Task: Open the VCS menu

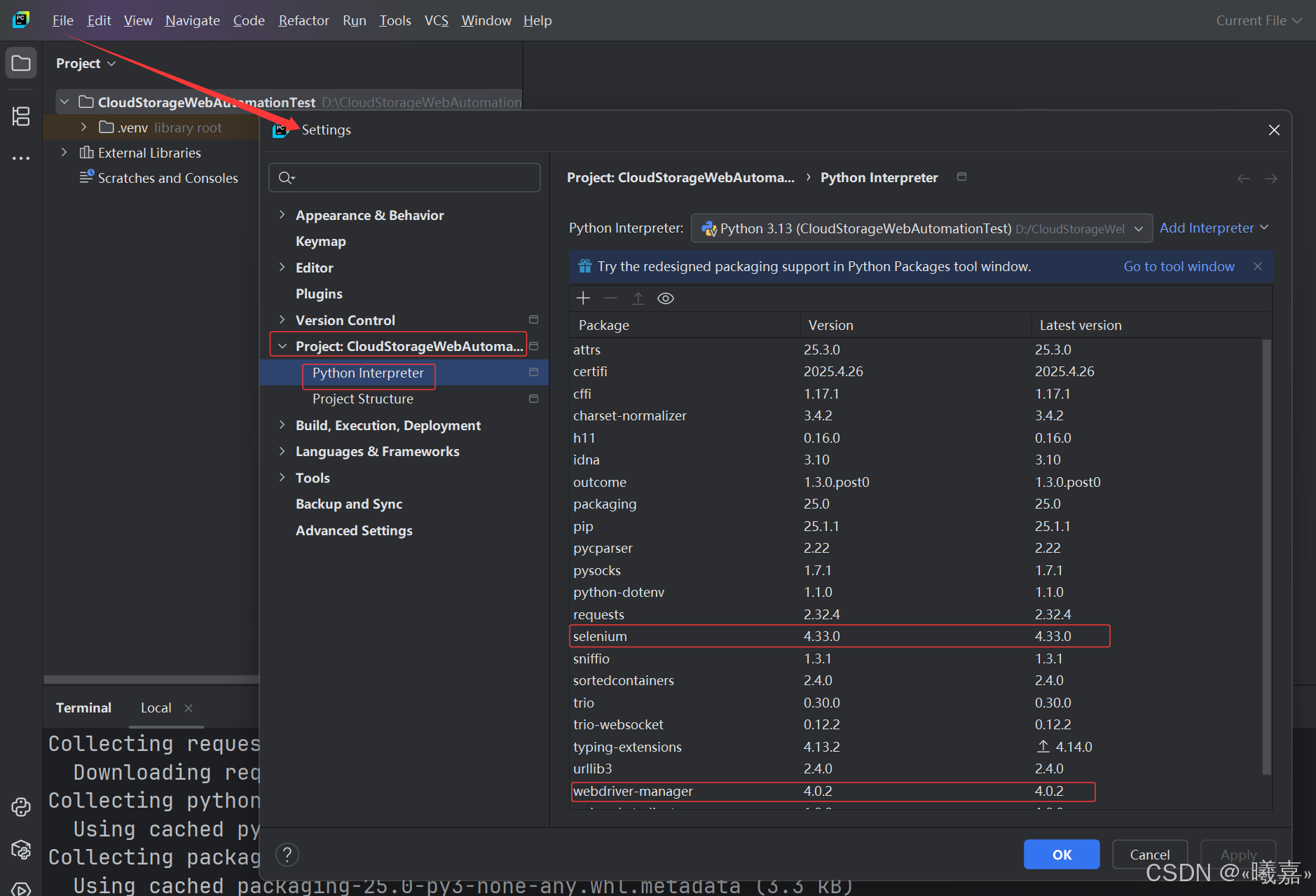Action: tap(436, 20)
